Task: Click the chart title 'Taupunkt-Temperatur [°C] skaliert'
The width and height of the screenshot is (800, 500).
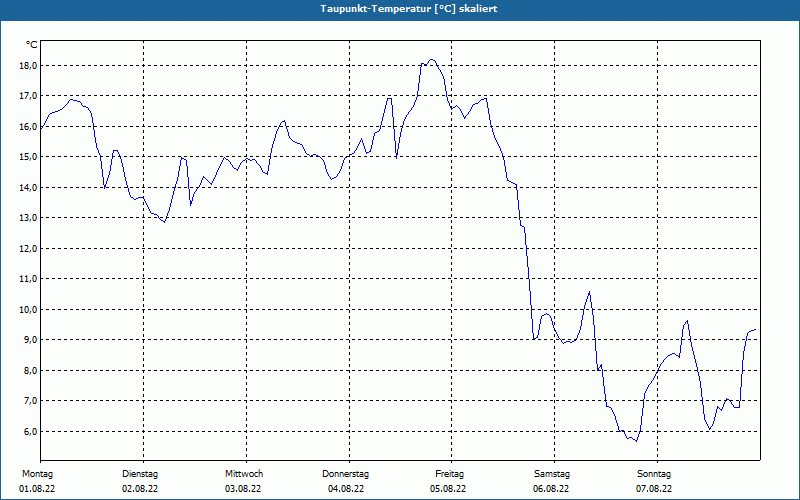Action: (409, 9)
